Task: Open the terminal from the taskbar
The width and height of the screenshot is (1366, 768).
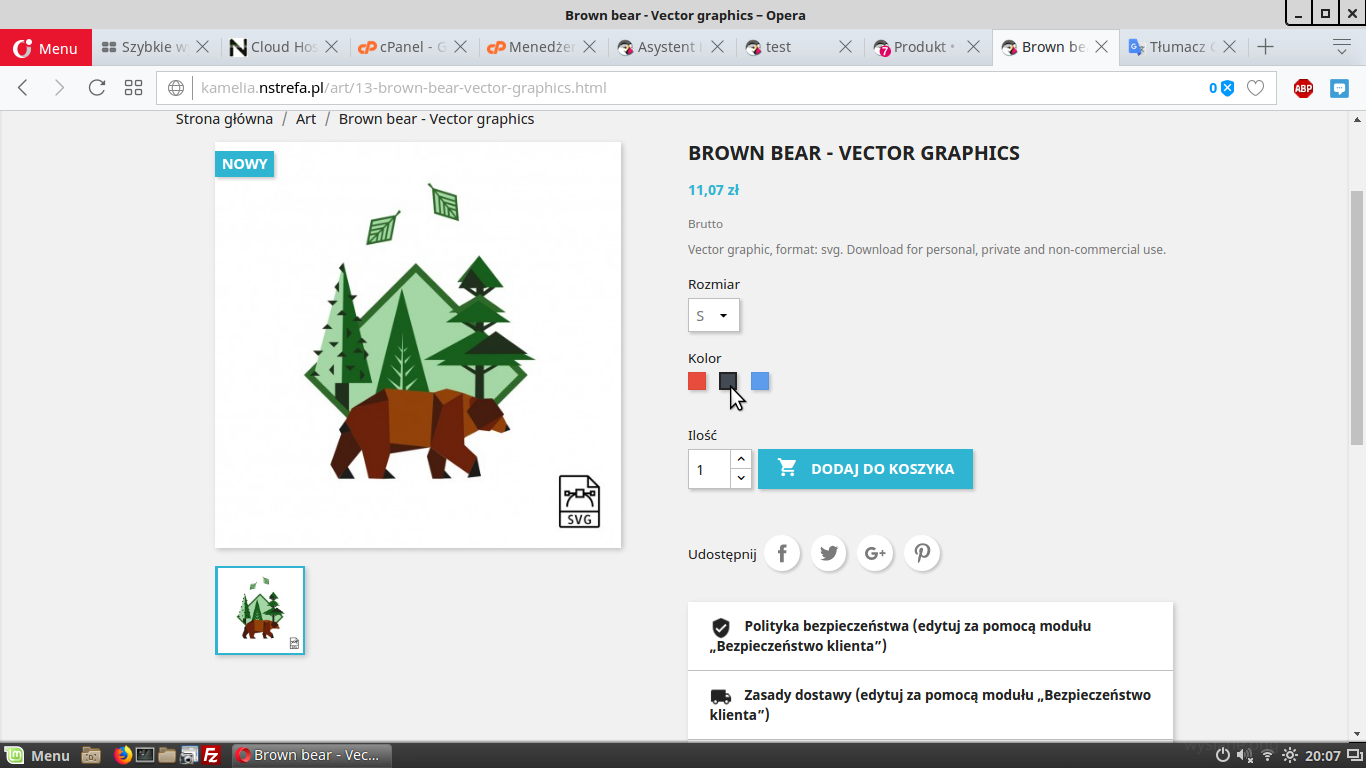Action: pos(145,755)
